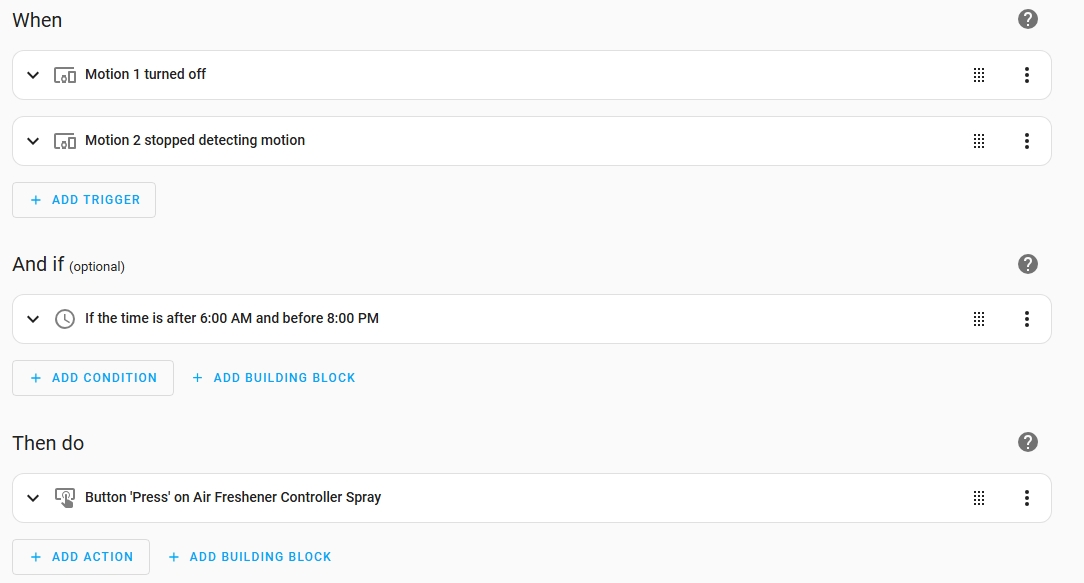The width and height of the screenshot is (1084, 583).
Task: Open three-dot menu for time condition
Action: pyautogui.click(x=1026, y=319)
